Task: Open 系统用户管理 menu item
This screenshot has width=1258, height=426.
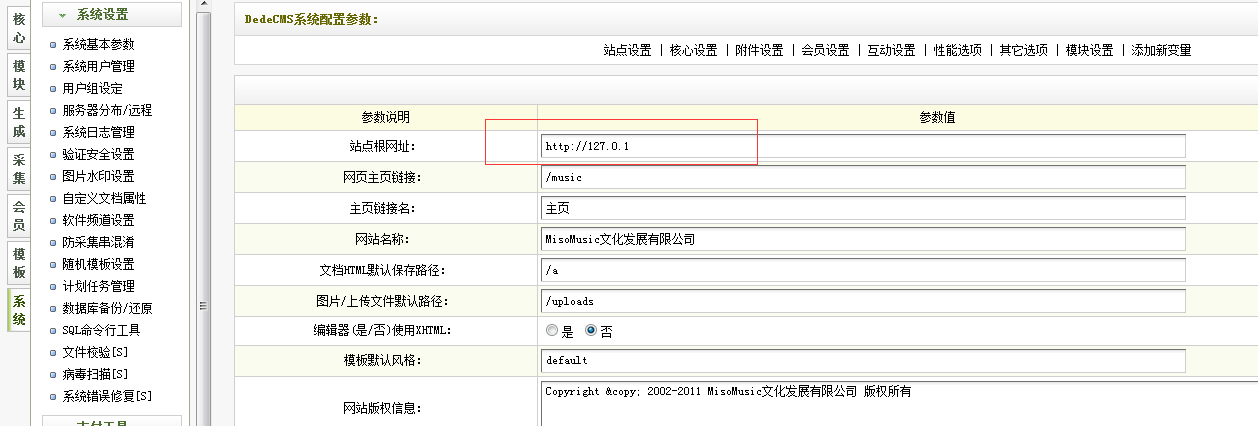Action: tap(98, 66)
